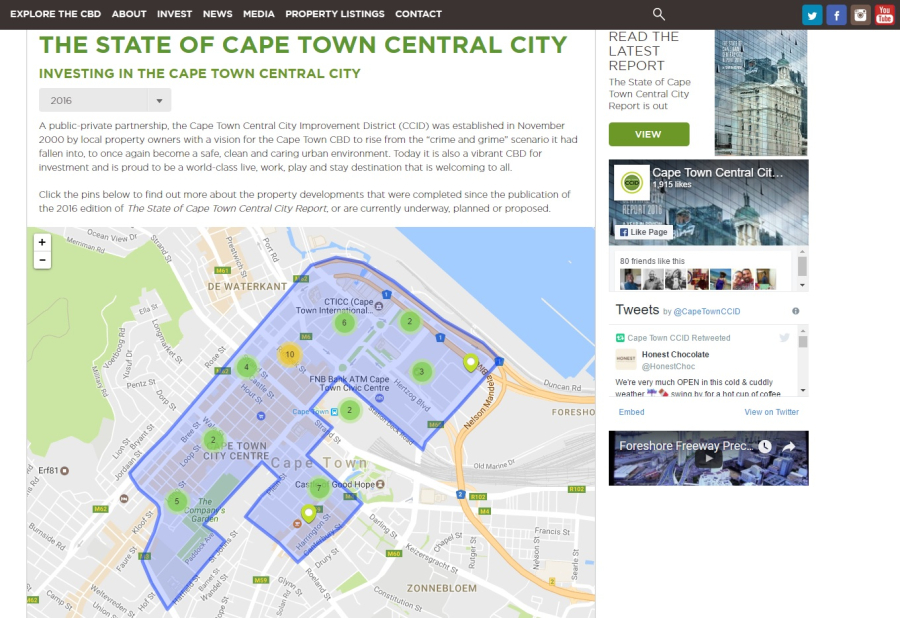Screen dimensions: 900x618
Task: Open the 2016 year dropdown
Action: (105, 100)
